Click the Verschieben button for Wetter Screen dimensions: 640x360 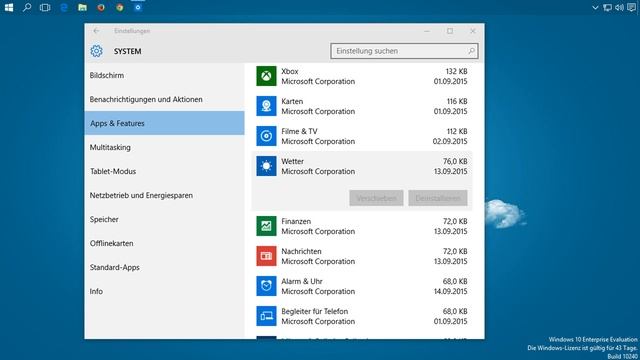click(x=376, y=198)
